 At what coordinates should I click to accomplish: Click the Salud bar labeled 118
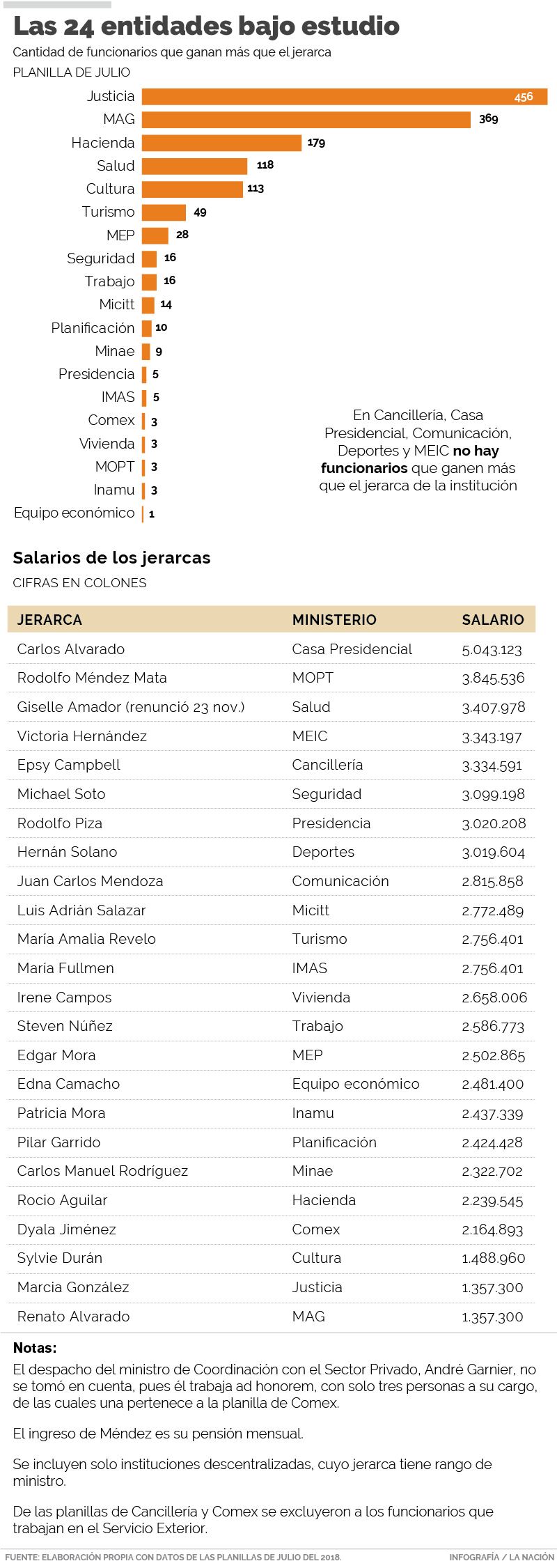click(194, 166)
